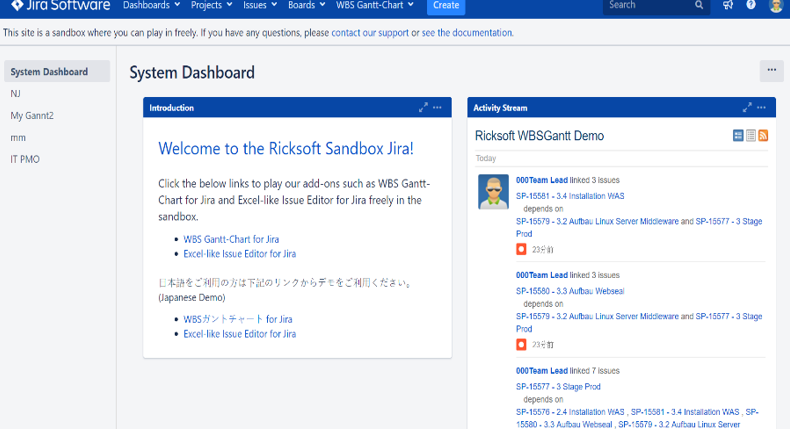Click the contact our support link
The image size is (790, 444).
point(370,33)
